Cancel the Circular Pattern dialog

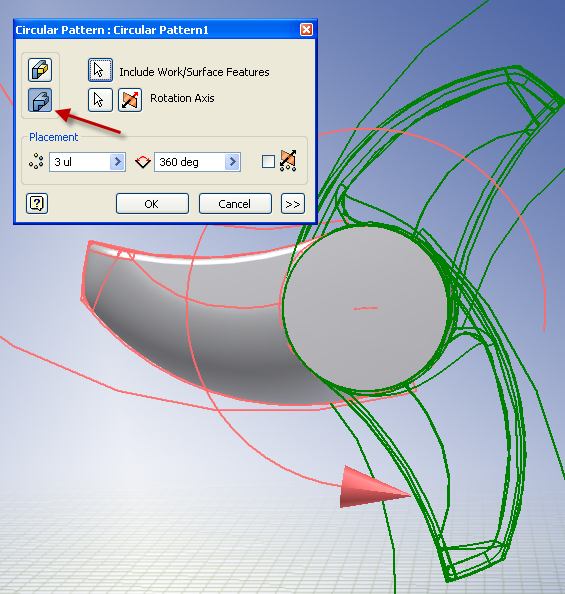click(x=235, y=204)
